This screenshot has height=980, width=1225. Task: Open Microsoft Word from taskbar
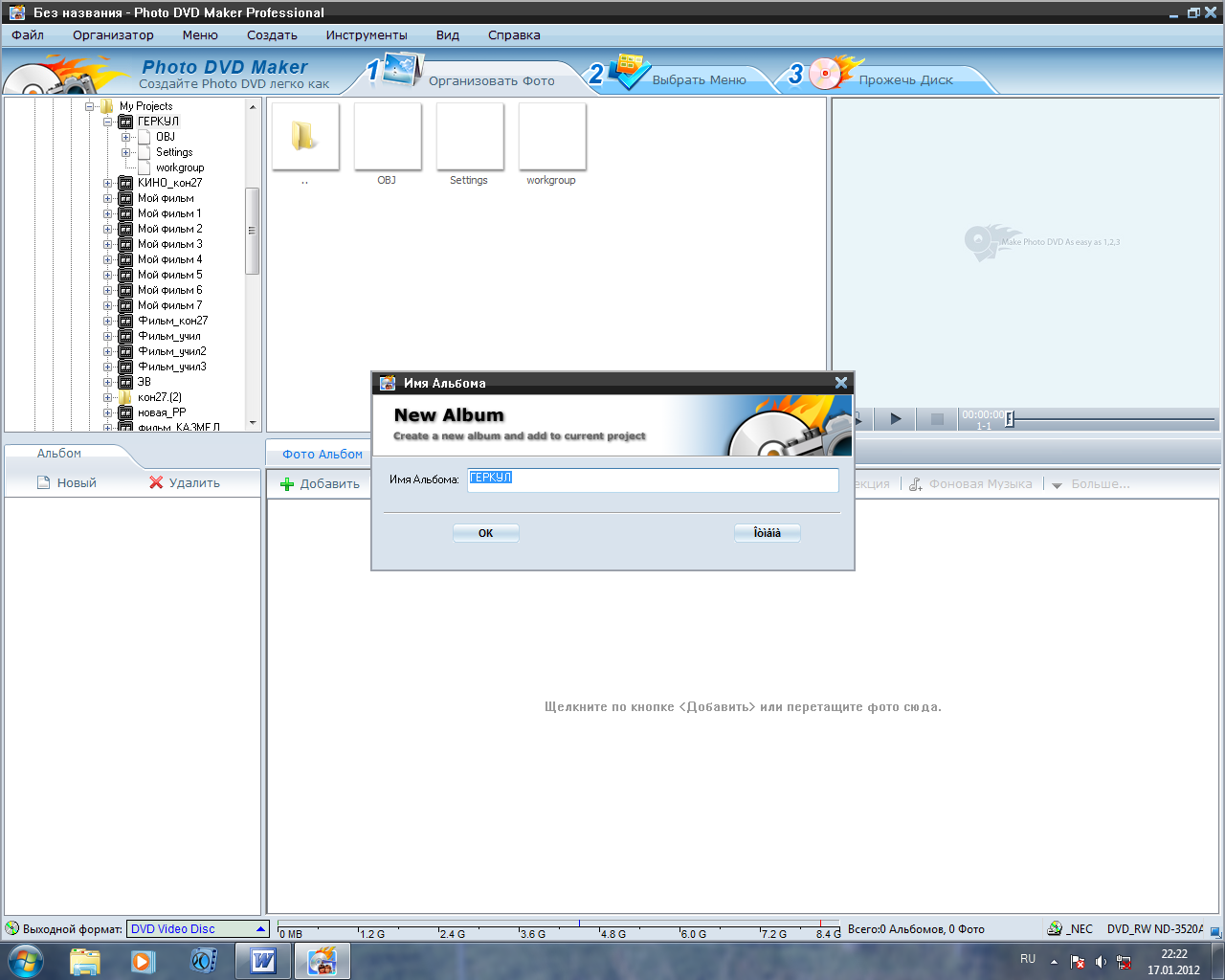coord(263,961)
